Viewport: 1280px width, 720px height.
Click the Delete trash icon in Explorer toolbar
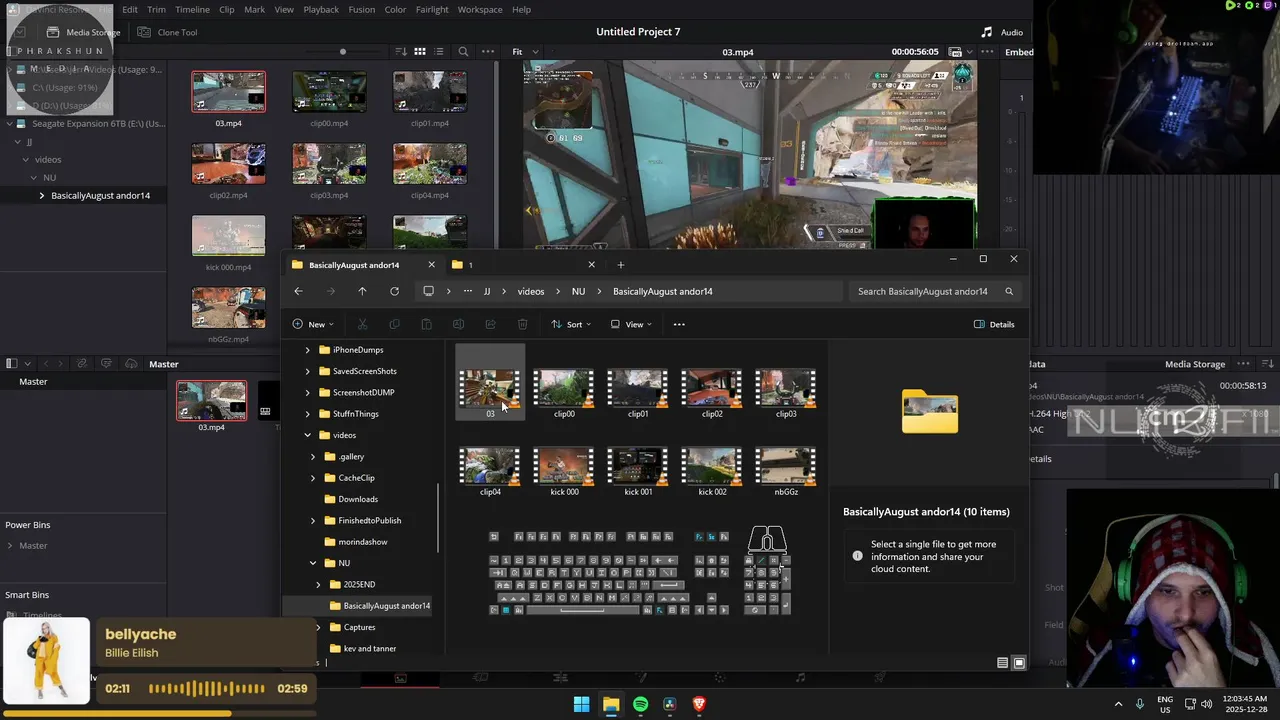point(522,324)
